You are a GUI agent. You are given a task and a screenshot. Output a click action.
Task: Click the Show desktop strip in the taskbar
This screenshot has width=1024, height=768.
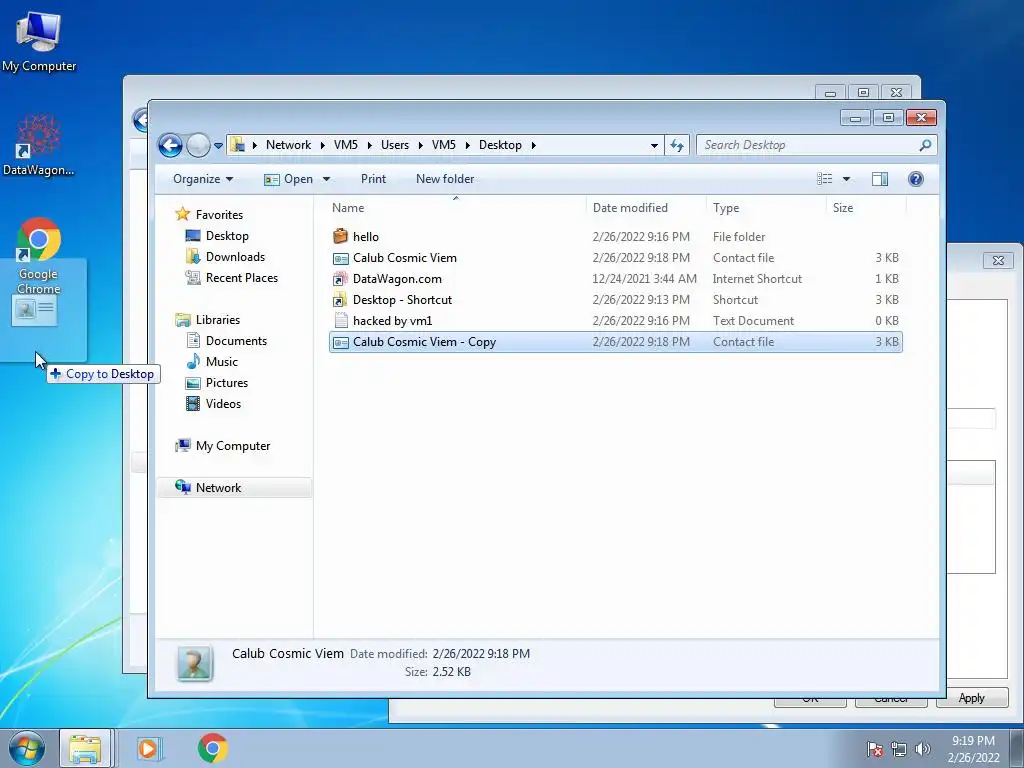(1017, 748)
